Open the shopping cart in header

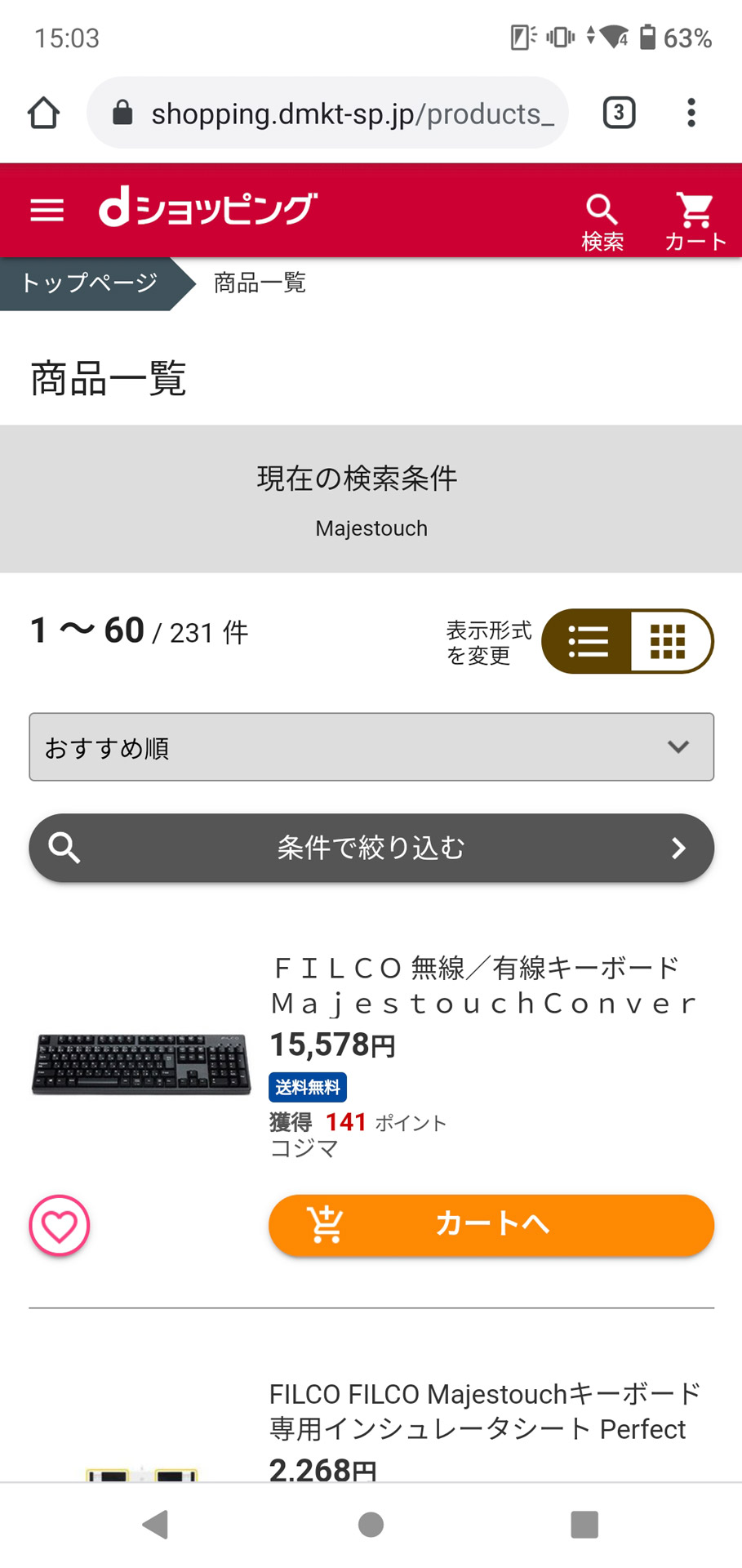point(695,219)
